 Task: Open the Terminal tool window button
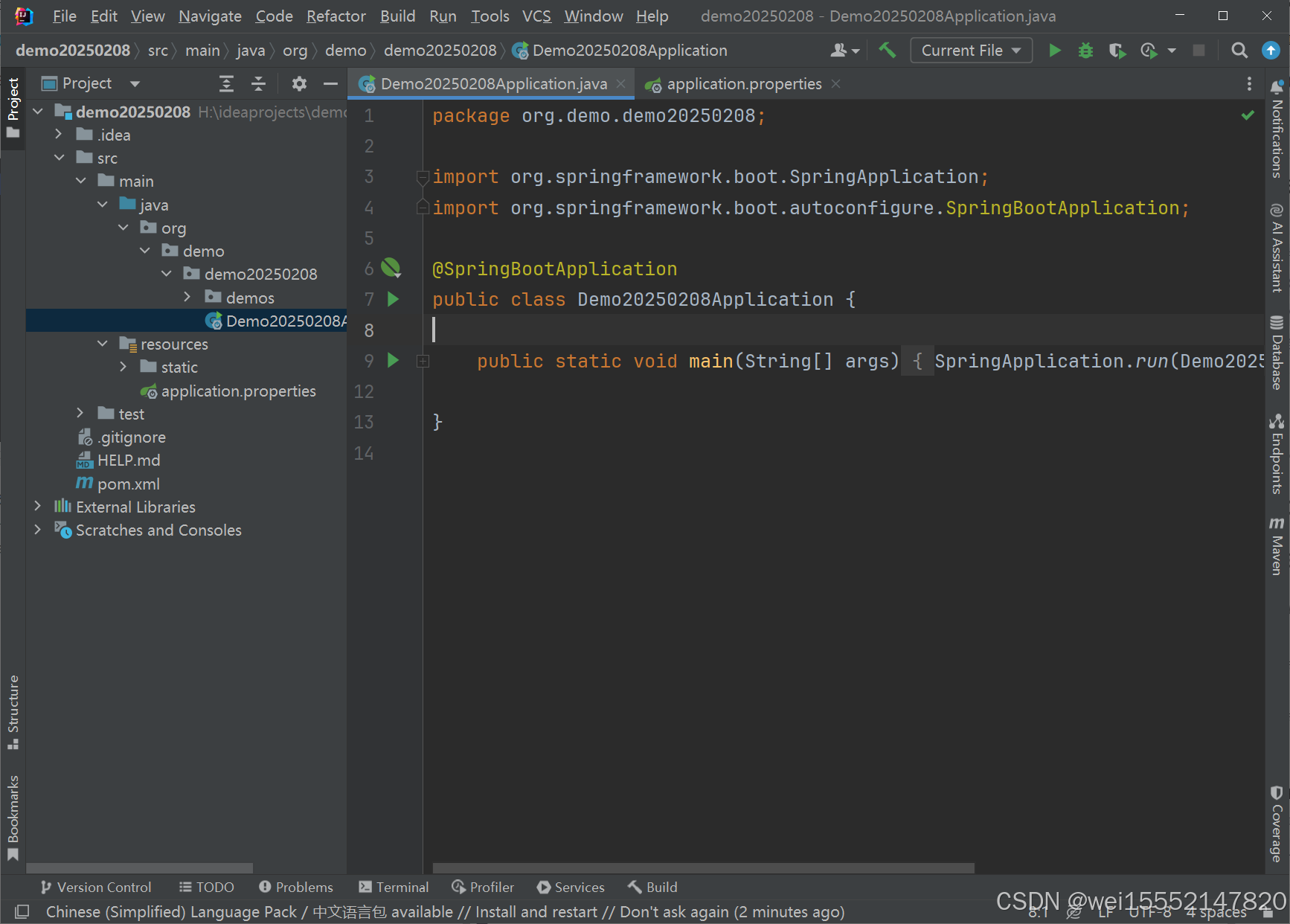tap(394, 887)
